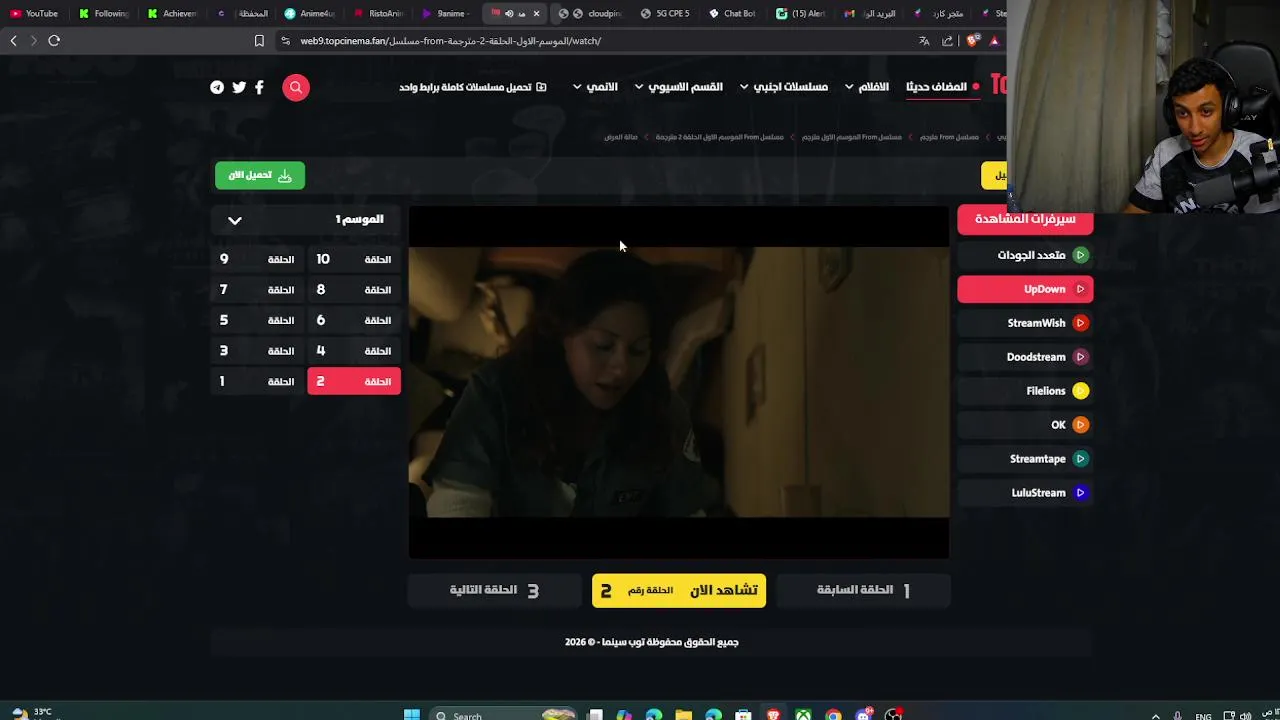Open Chrome from taskbar
1280x720 pixels.
(833, 715)
